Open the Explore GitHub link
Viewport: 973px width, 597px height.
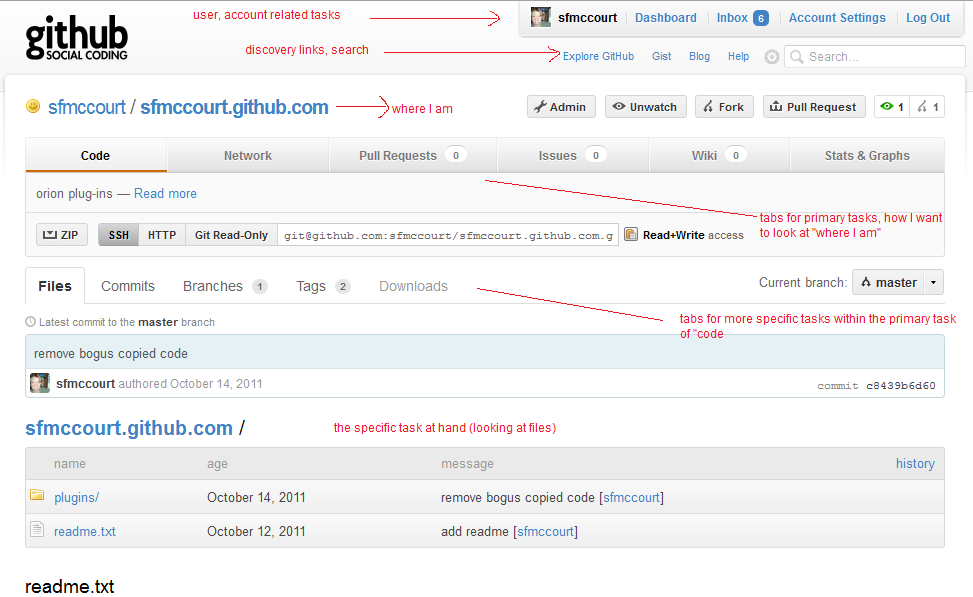pyautogui.click(x=598, y=56)
